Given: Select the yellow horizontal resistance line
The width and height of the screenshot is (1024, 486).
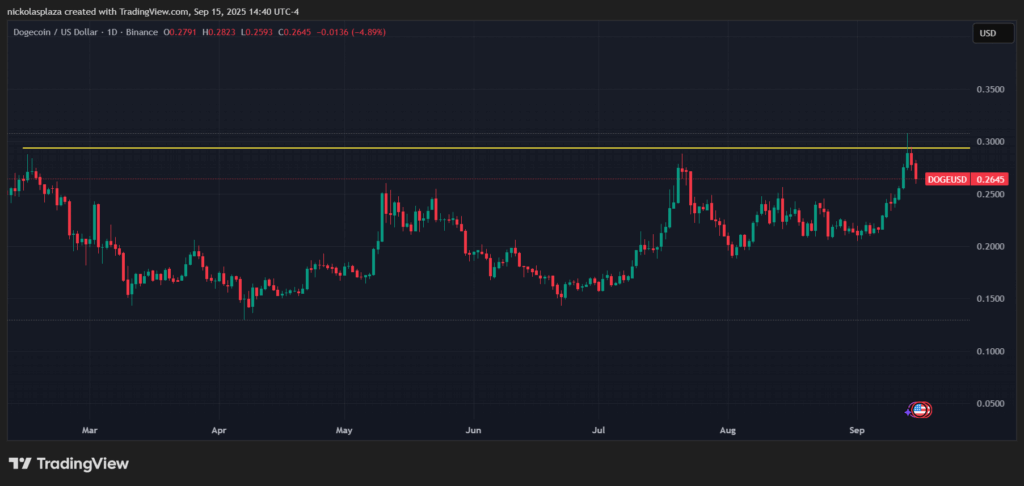Looking at the screenshot, I should click(400, 148).
